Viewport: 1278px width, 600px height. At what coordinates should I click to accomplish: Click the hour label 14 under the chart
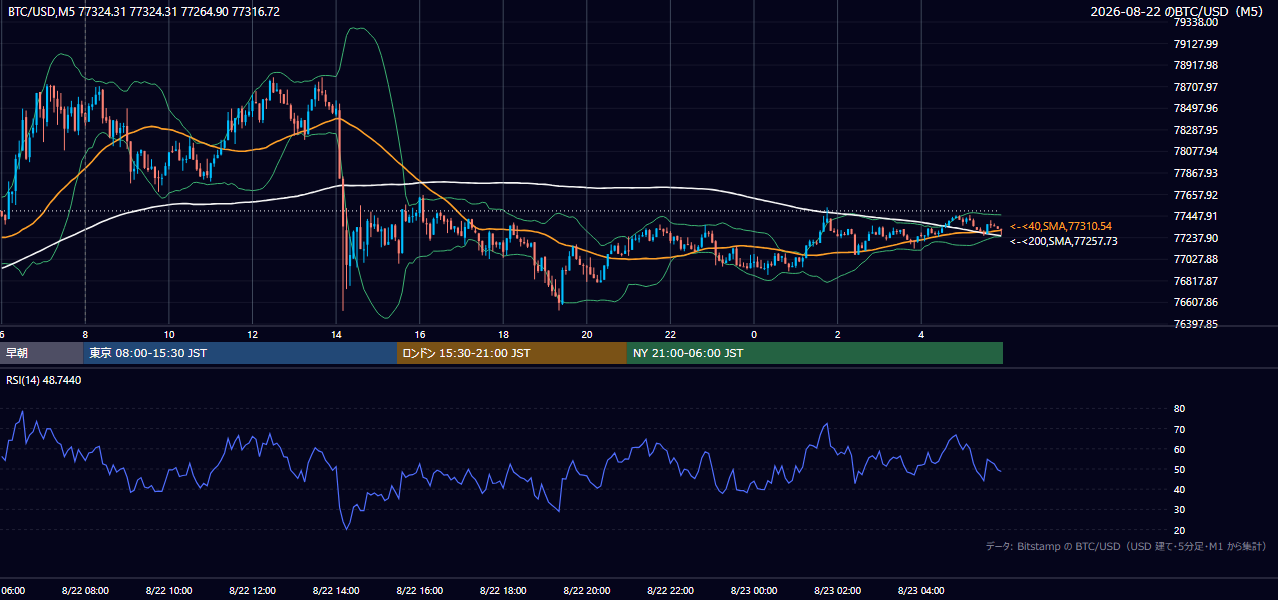point(336,334)
